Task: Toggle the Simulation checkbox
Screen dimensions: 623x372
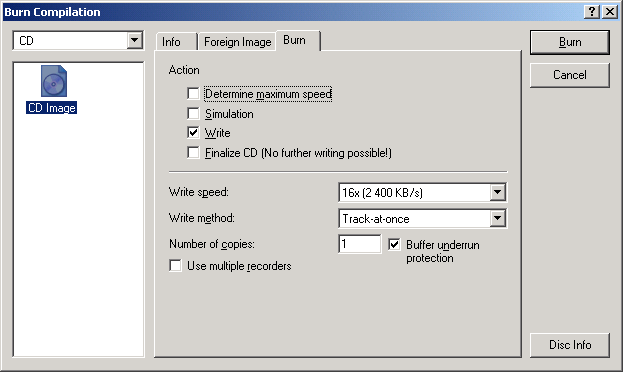Action: [x=193, y=114]
